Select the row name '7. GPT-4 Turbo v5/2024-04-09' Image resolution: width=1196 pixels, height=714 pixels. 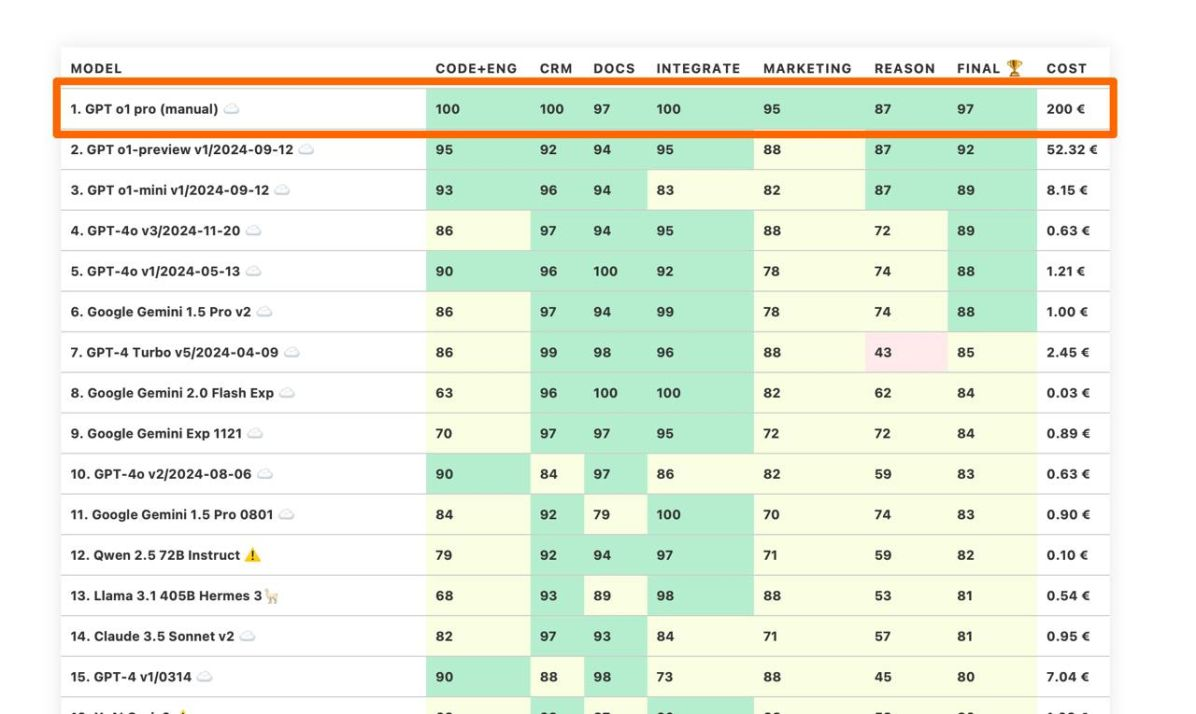[x=175, y=352]
